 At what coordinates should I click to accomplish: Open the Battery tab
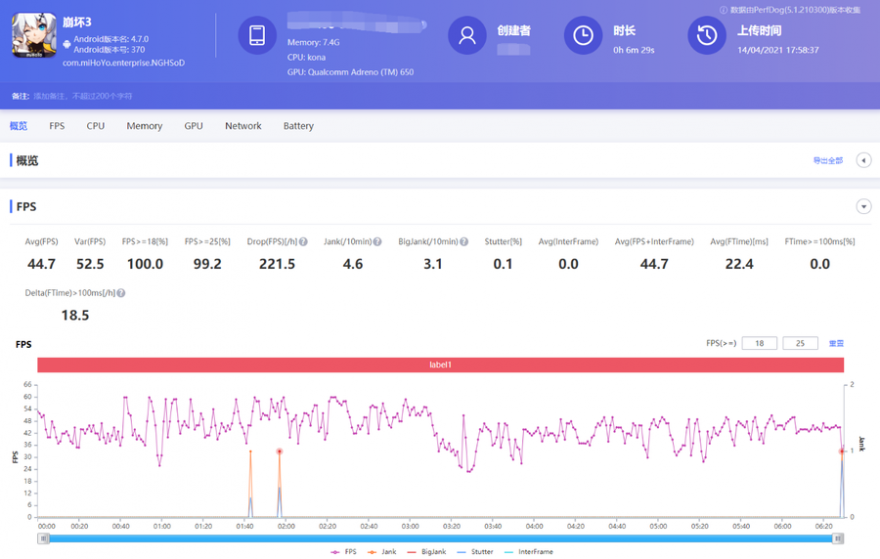(x=298, y=126)
